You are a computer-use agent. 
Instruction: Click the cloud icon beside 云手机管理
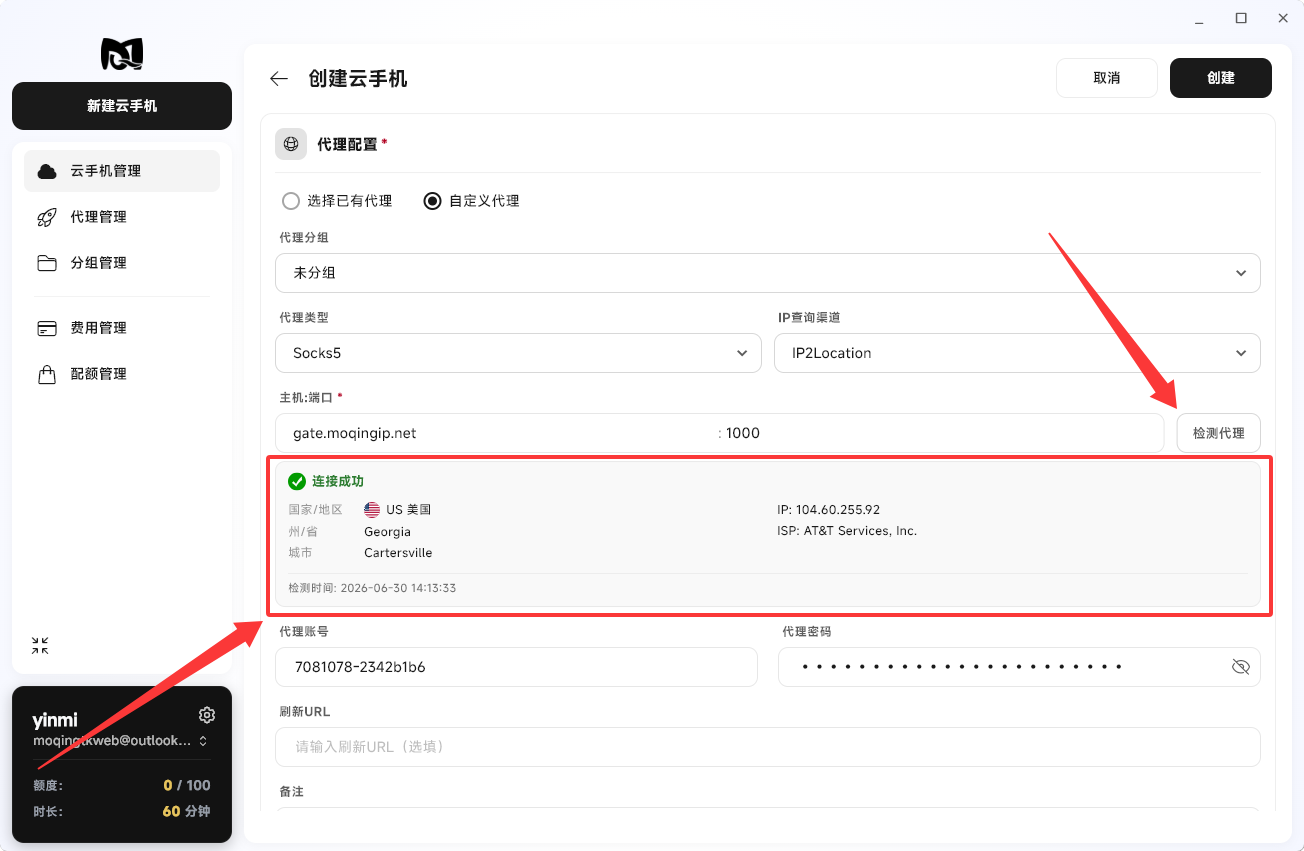point(47,171)
